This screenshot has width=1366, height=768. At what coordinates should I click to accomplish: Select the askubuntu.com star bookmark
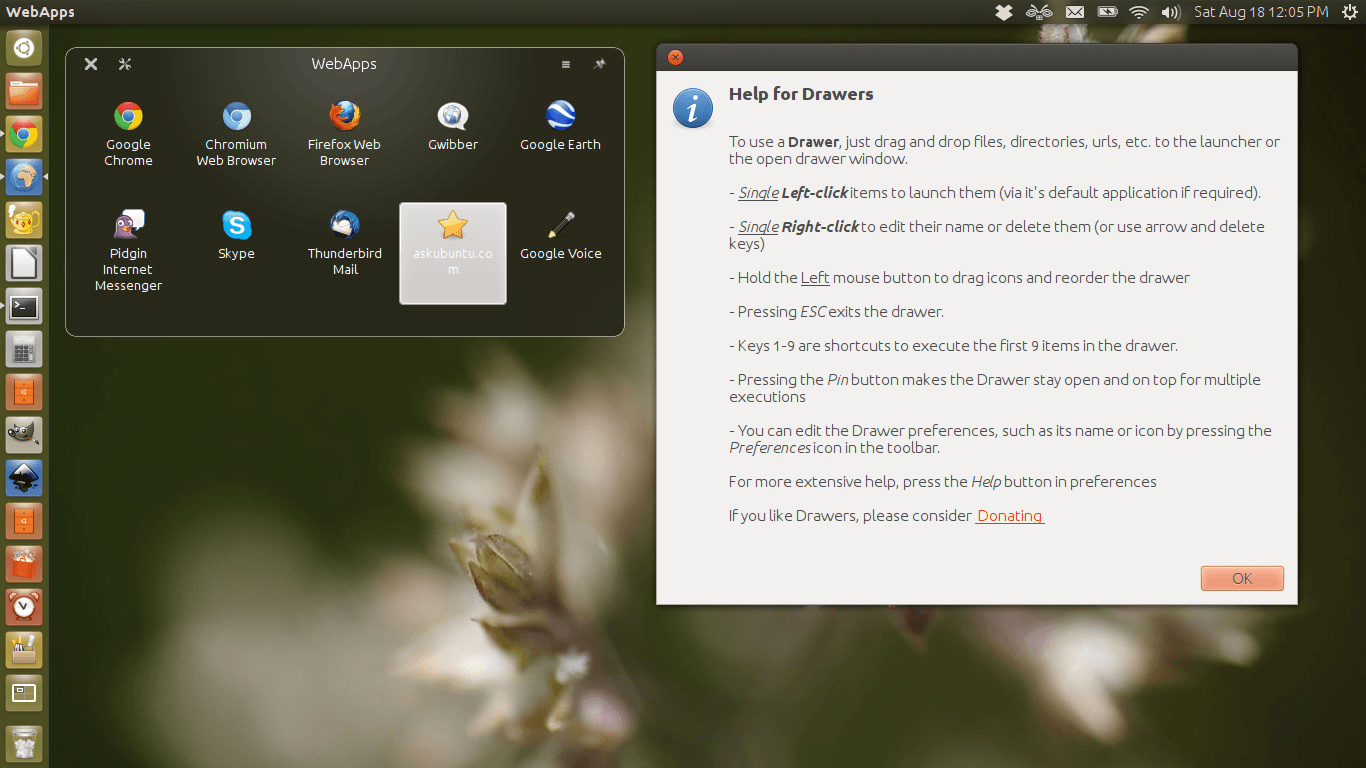tap(453, 253)
